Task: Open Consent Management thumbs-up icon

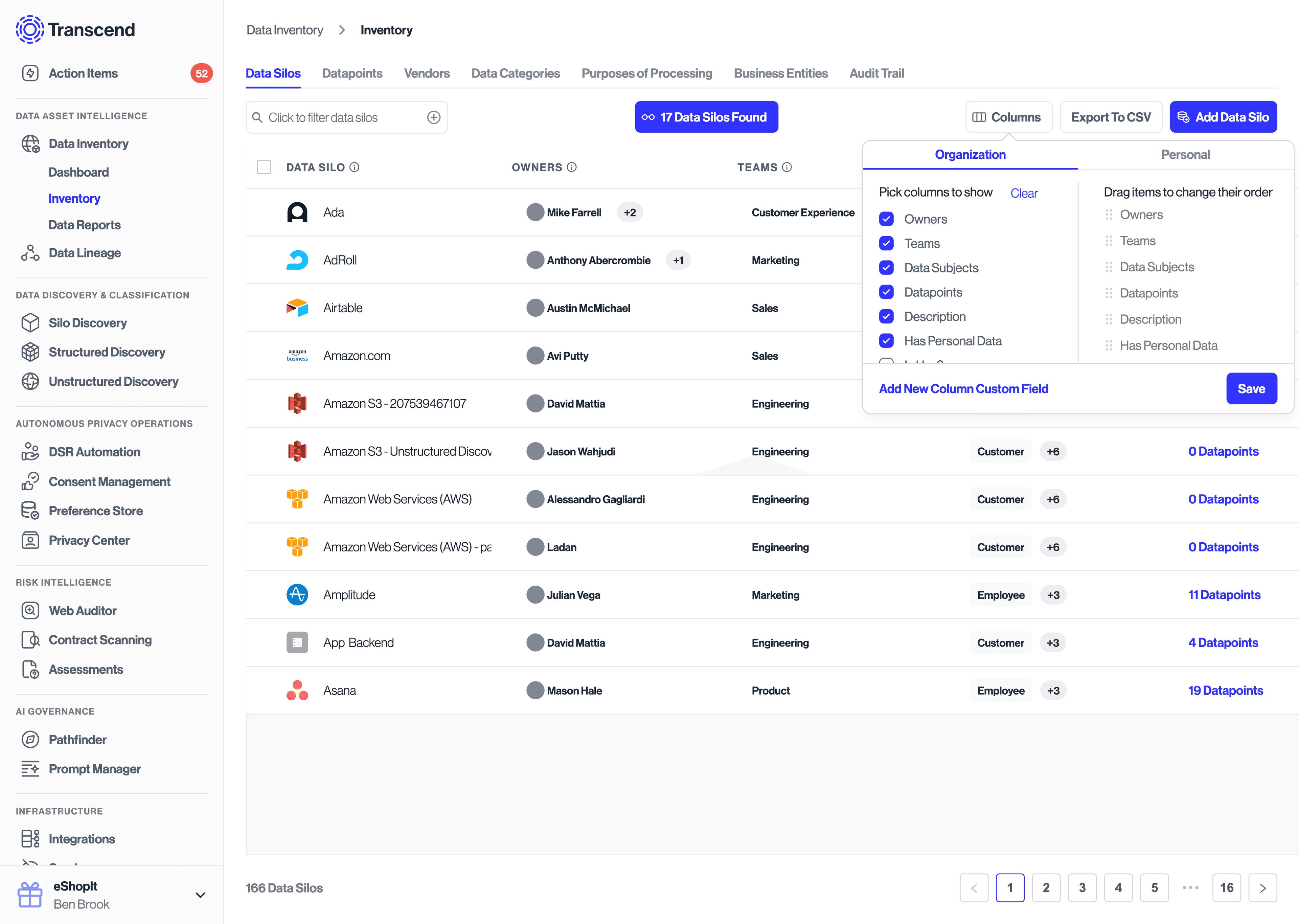Action: click(30, 481)
